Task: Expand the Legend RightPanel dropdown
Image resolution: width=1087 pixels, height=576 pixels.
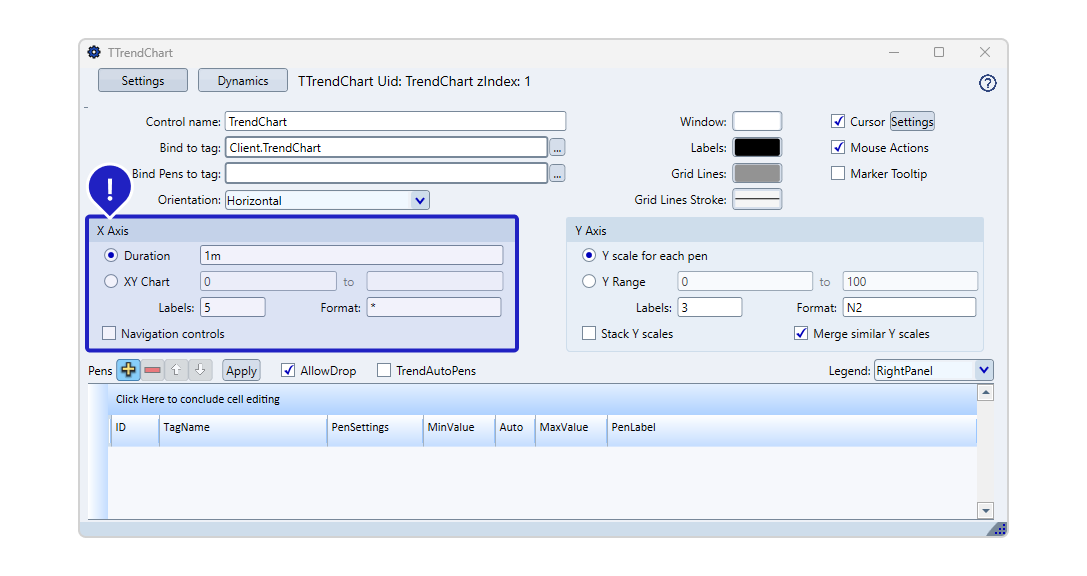Action: [x=983, y=371]
